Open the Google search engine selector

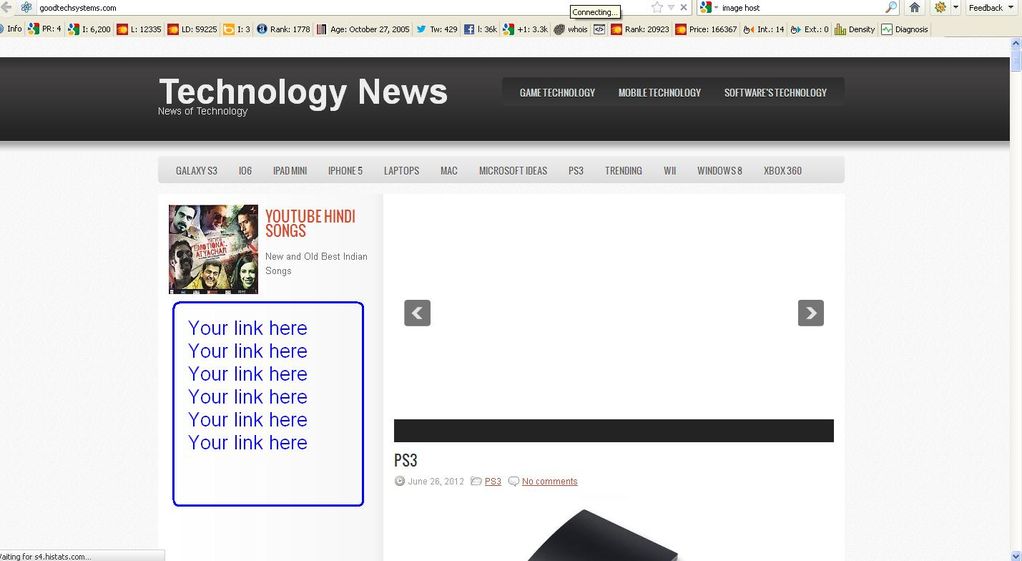[x=708, y=7]
